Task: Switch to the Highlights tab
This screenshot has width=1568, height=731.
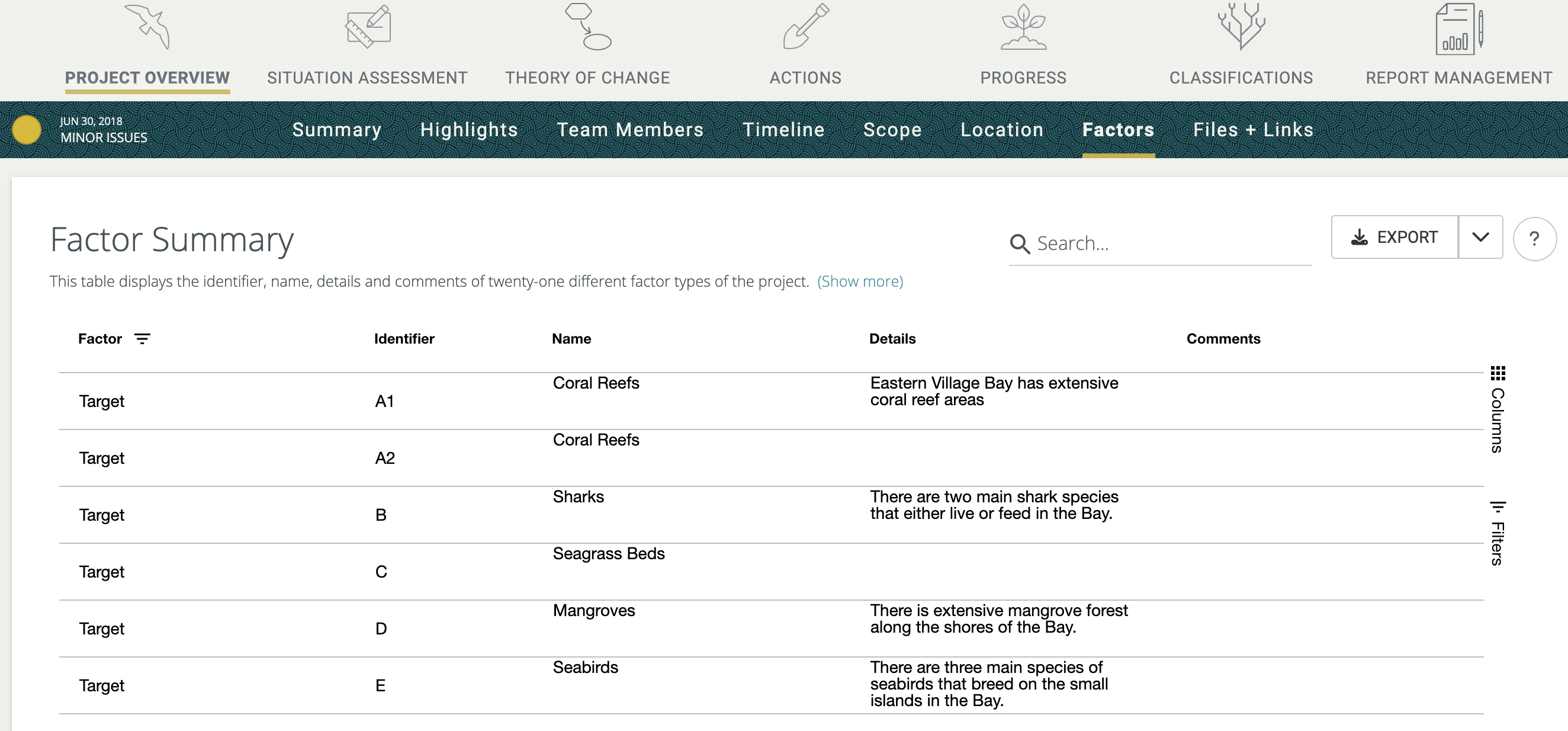Action: pos(469,129)
